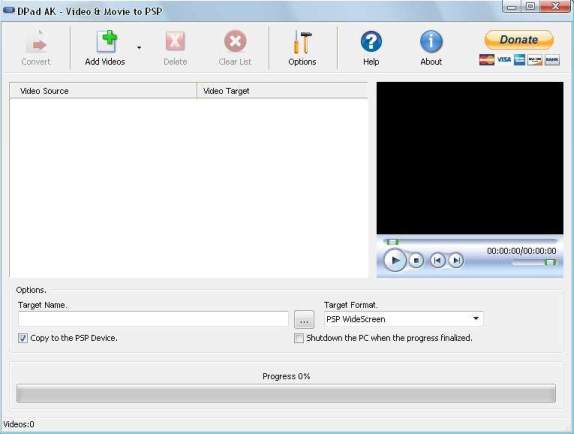This screenshot has width=574, height=434.
Task: Open the Options tools icon
Action: [302, 42]
